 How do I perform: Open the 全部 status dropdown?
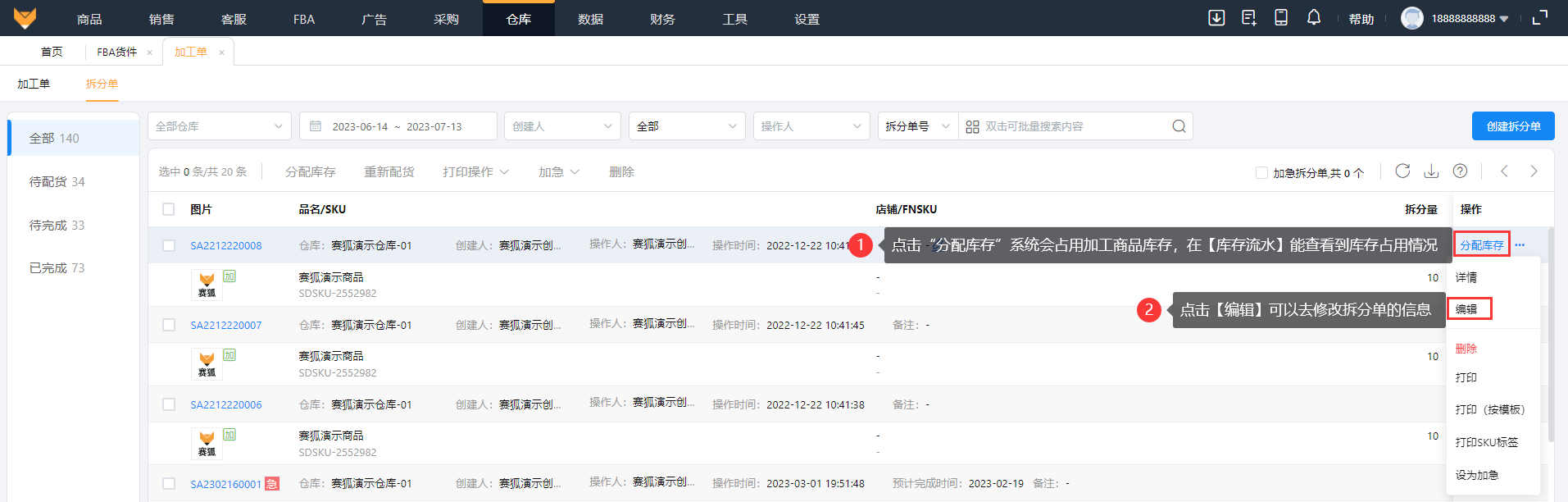point(687,126)
